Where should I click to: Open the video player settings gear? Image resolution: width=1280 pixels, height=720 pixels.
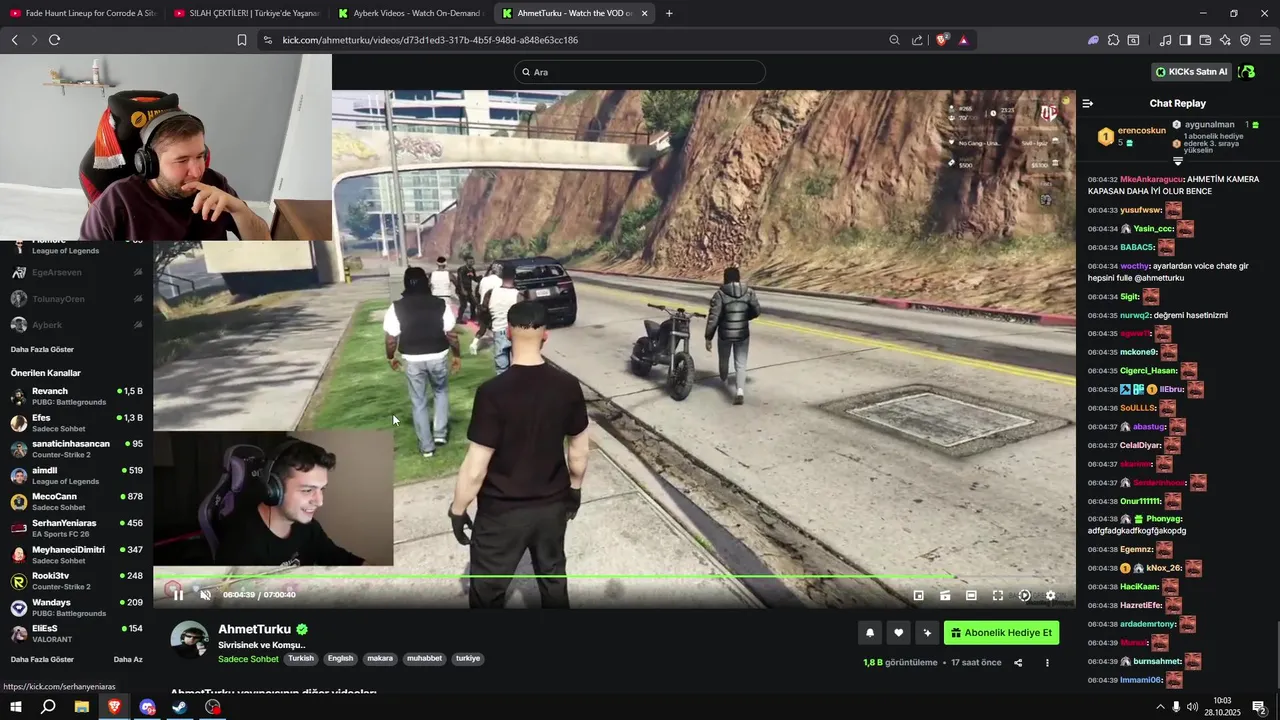point(1050,595)
